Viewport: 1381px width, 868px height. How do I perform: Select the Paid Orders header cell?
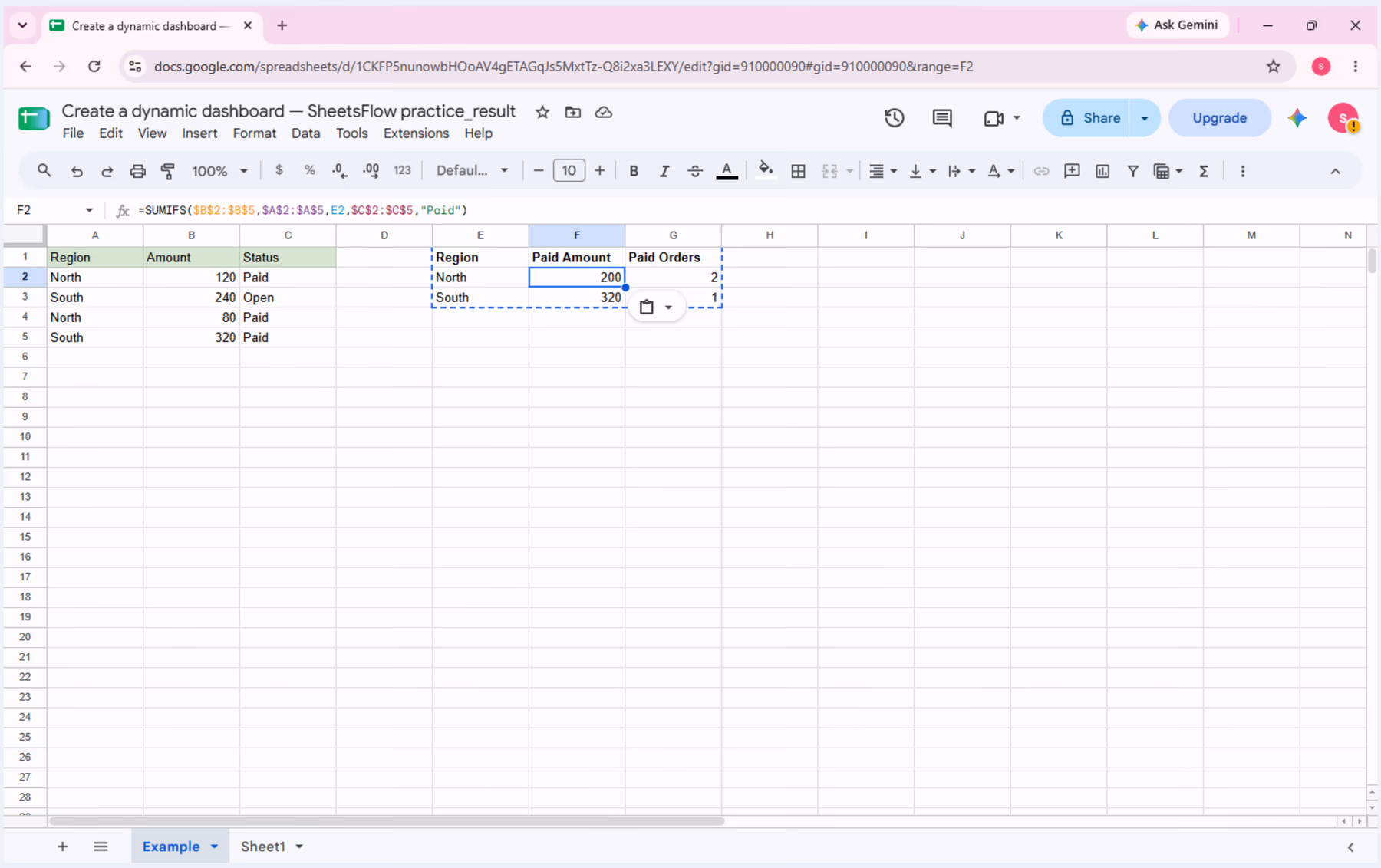(x=673, y=258)
